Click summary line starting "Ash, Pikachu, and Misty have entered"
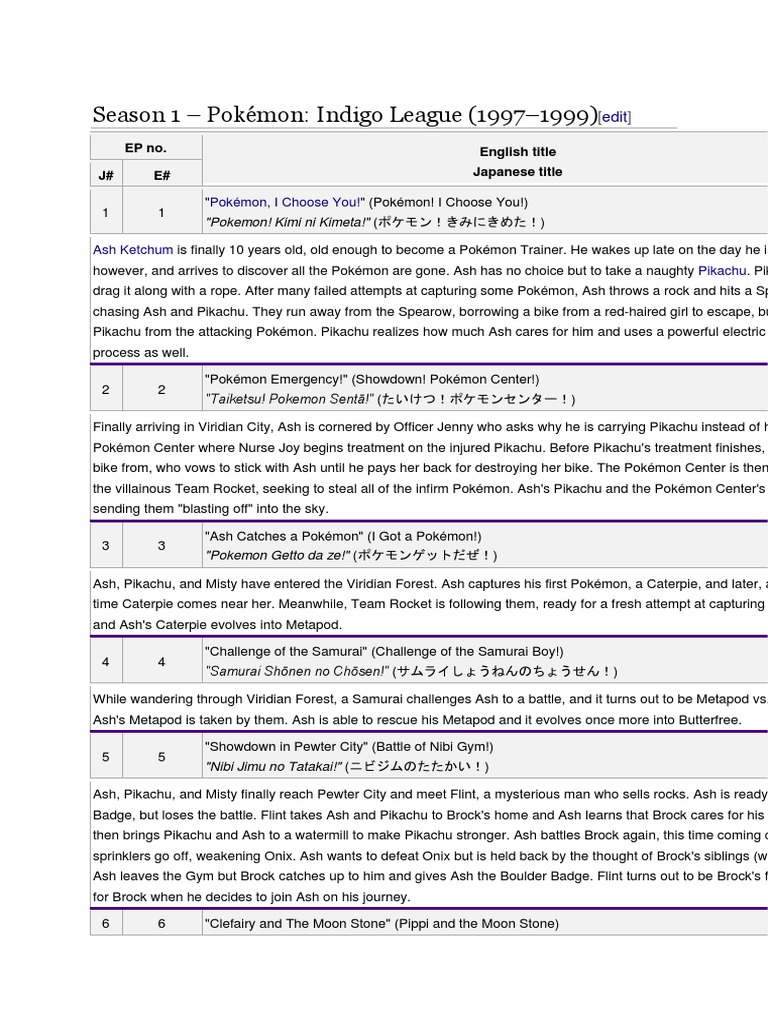The width and height of the screenshot is (768, 1024). [x=430, y=584]
